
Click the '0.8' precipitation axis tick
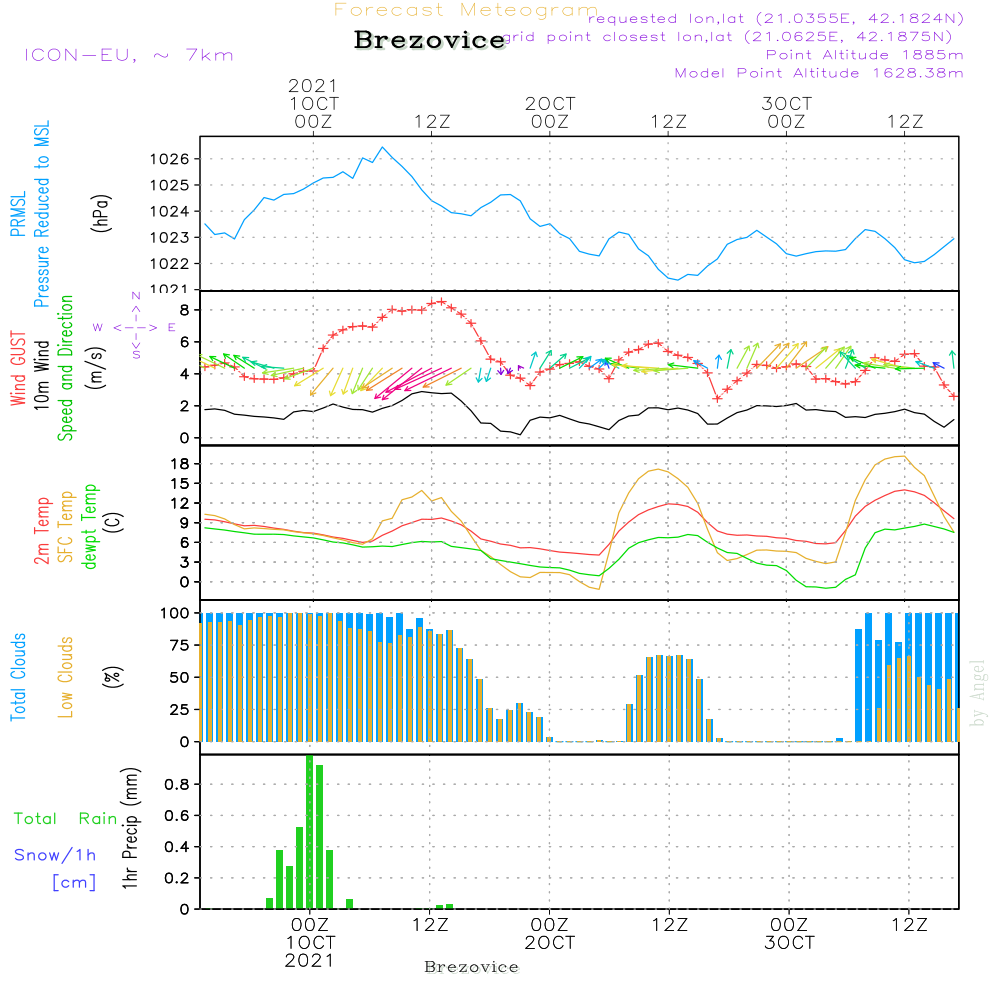pyautogui.click(x=176, y=784)
